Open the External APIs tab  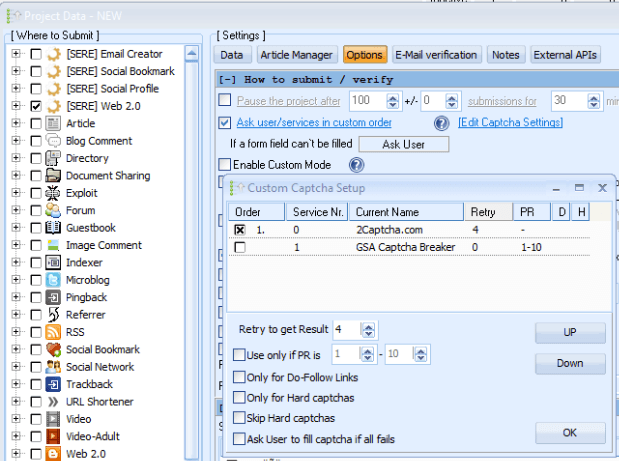(x=565, y=55)
